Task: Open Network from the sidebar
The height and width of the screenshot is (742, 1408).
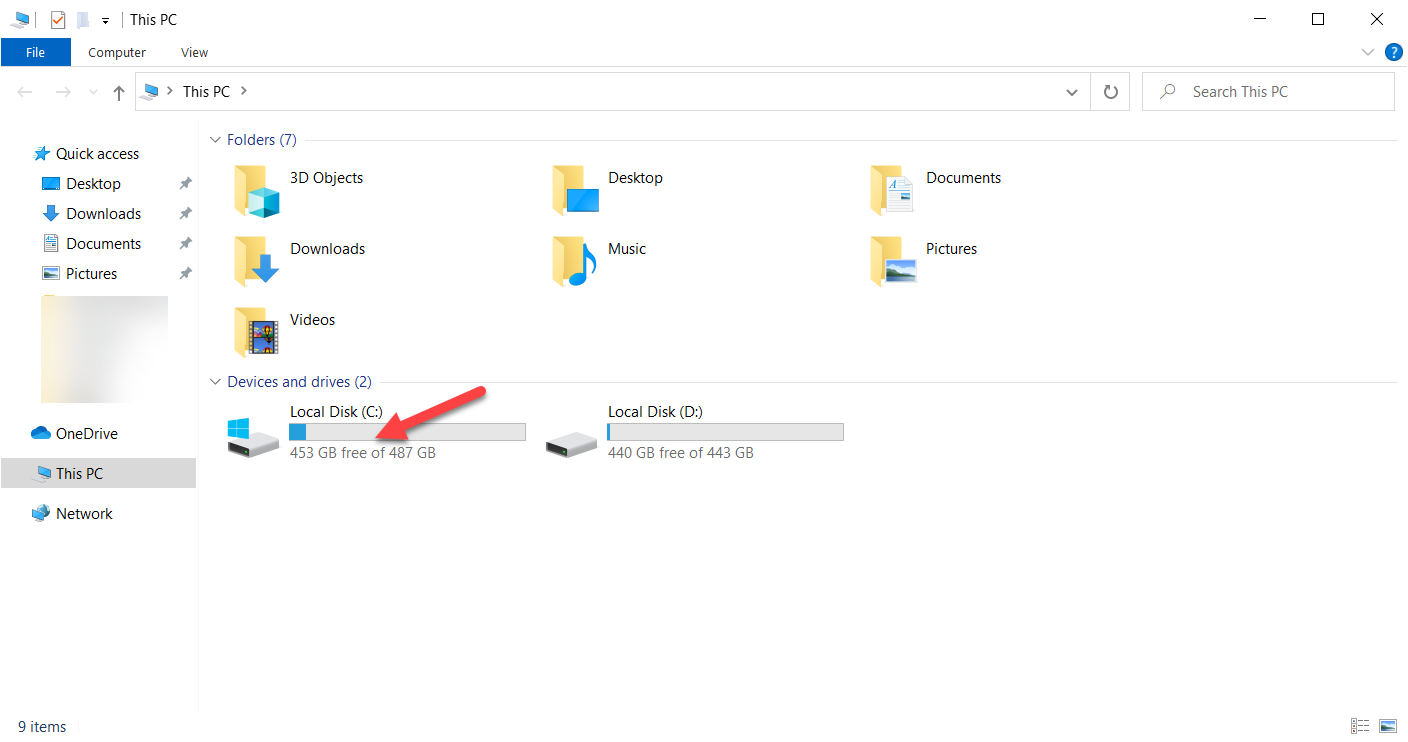Action: pos(84,513)
